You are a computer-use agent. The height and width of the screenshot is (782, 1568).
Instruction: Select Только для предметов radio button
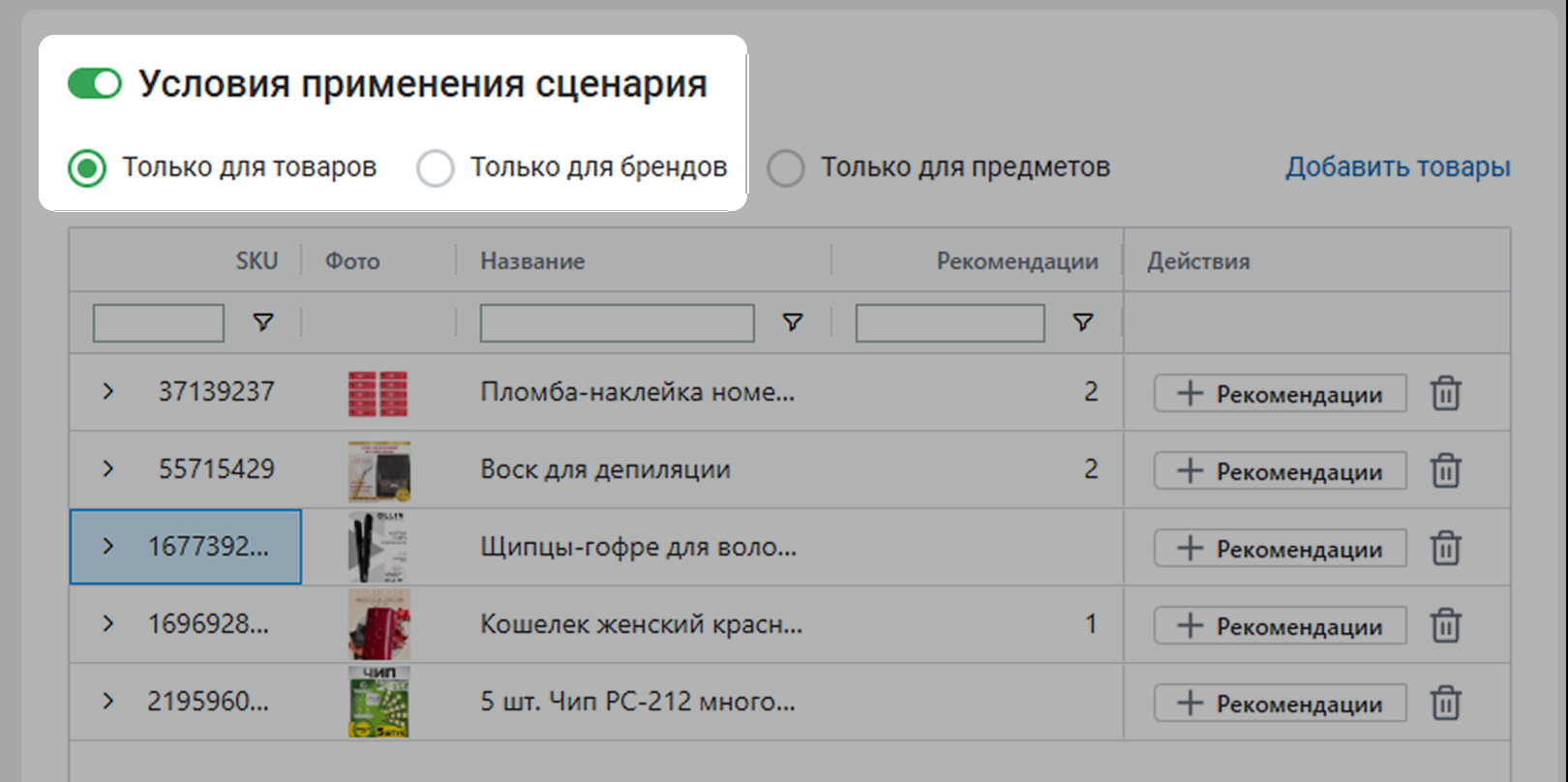point(786,168)
